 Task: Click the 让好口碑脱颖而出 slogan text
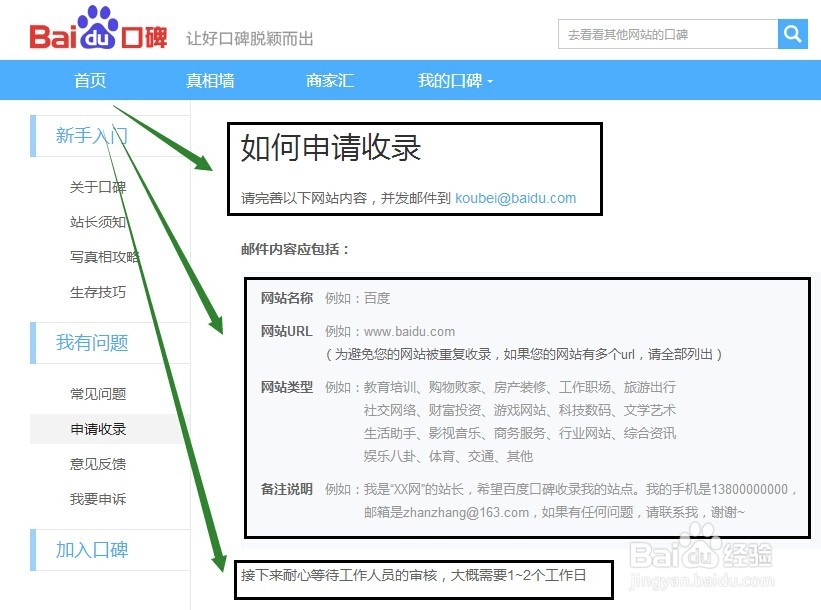250,39
